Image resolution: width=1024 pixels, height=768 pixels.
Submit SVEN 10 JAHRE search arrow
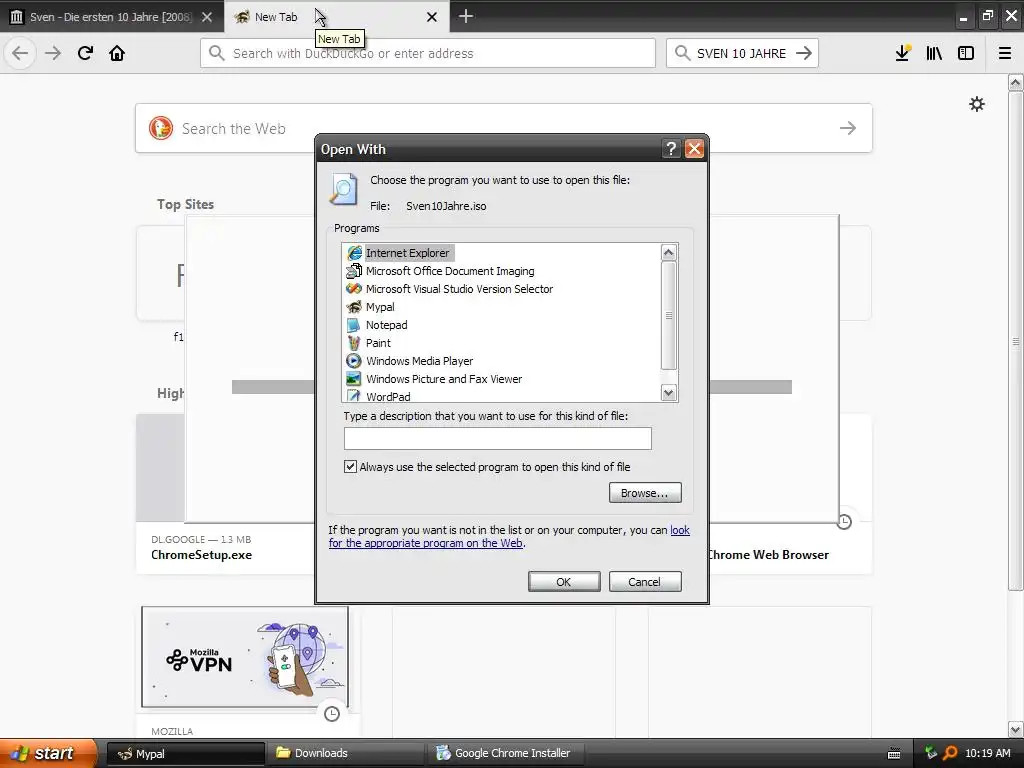[x=804, y=53]
